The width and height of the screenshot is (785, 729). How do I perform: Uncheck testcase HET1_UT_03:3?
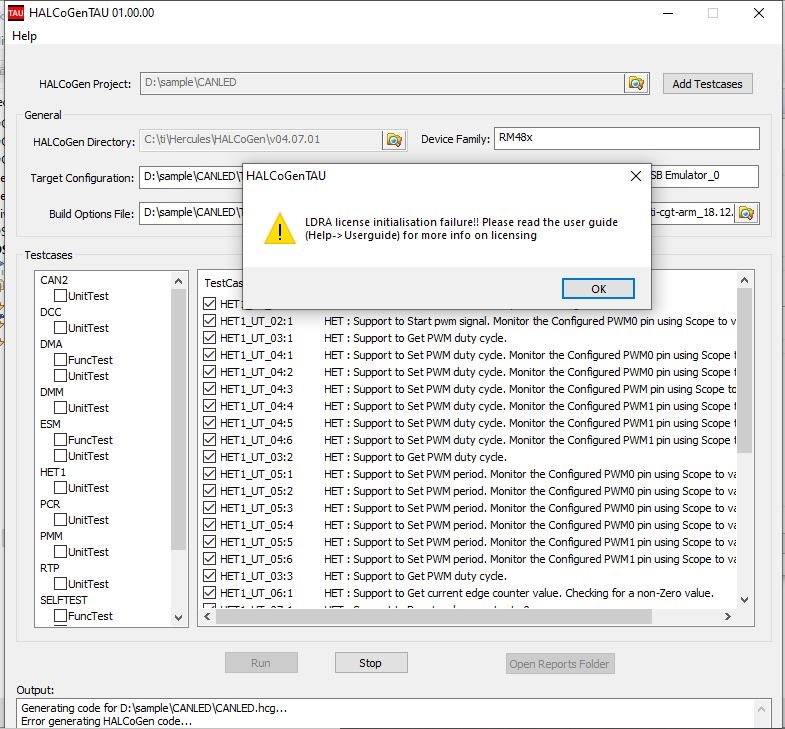(x=210, y=576)
